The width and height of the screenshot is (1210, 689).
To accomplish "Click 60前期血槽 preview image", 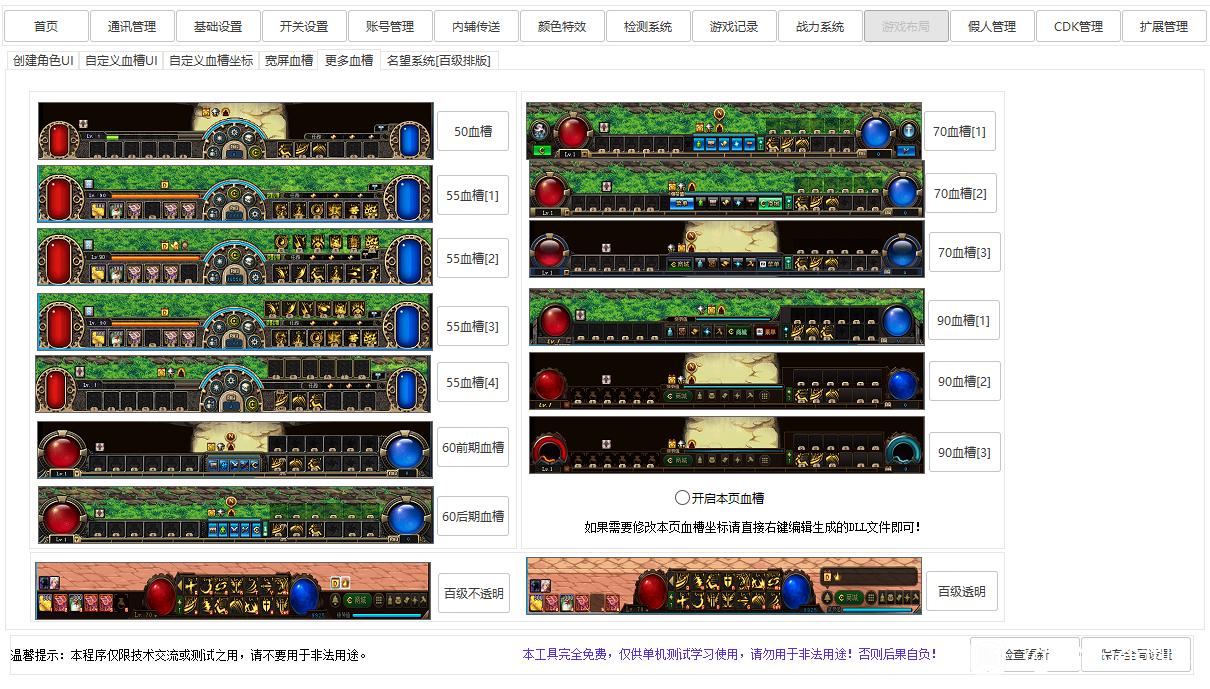I will (235, 449).
